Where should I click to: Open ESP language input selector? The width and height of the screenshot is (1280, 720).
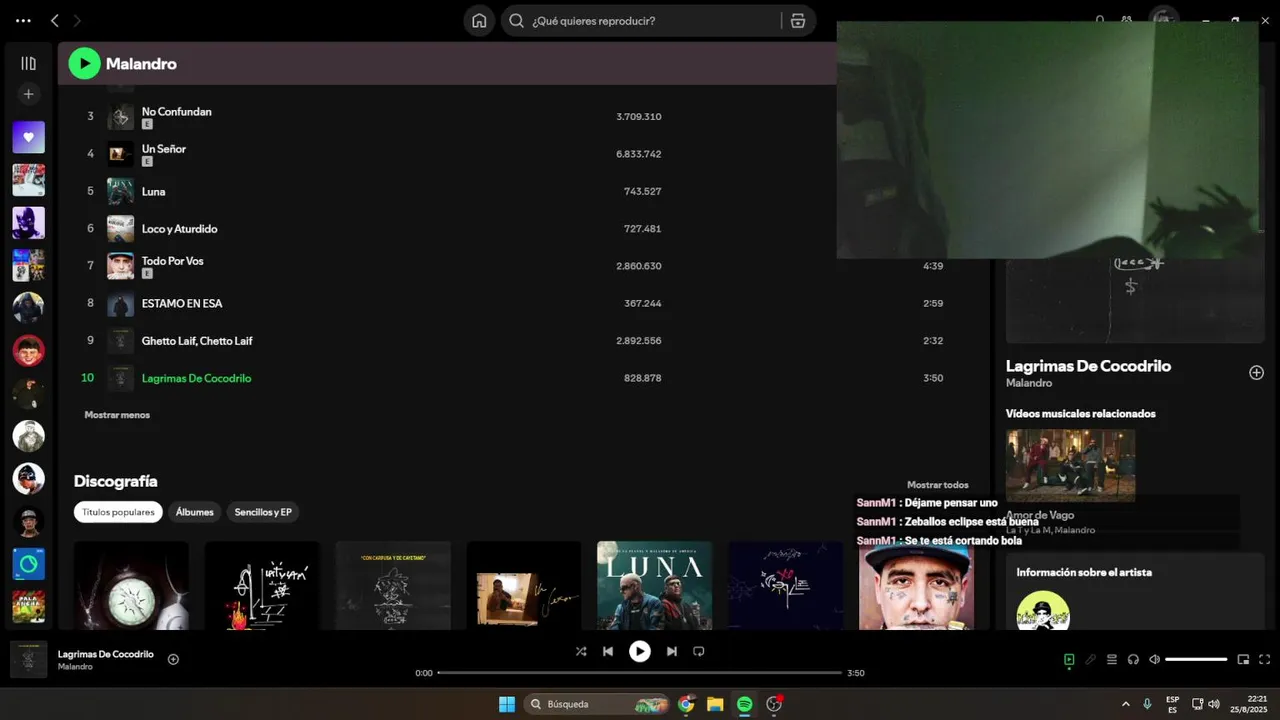click(x=1172, y=704)
